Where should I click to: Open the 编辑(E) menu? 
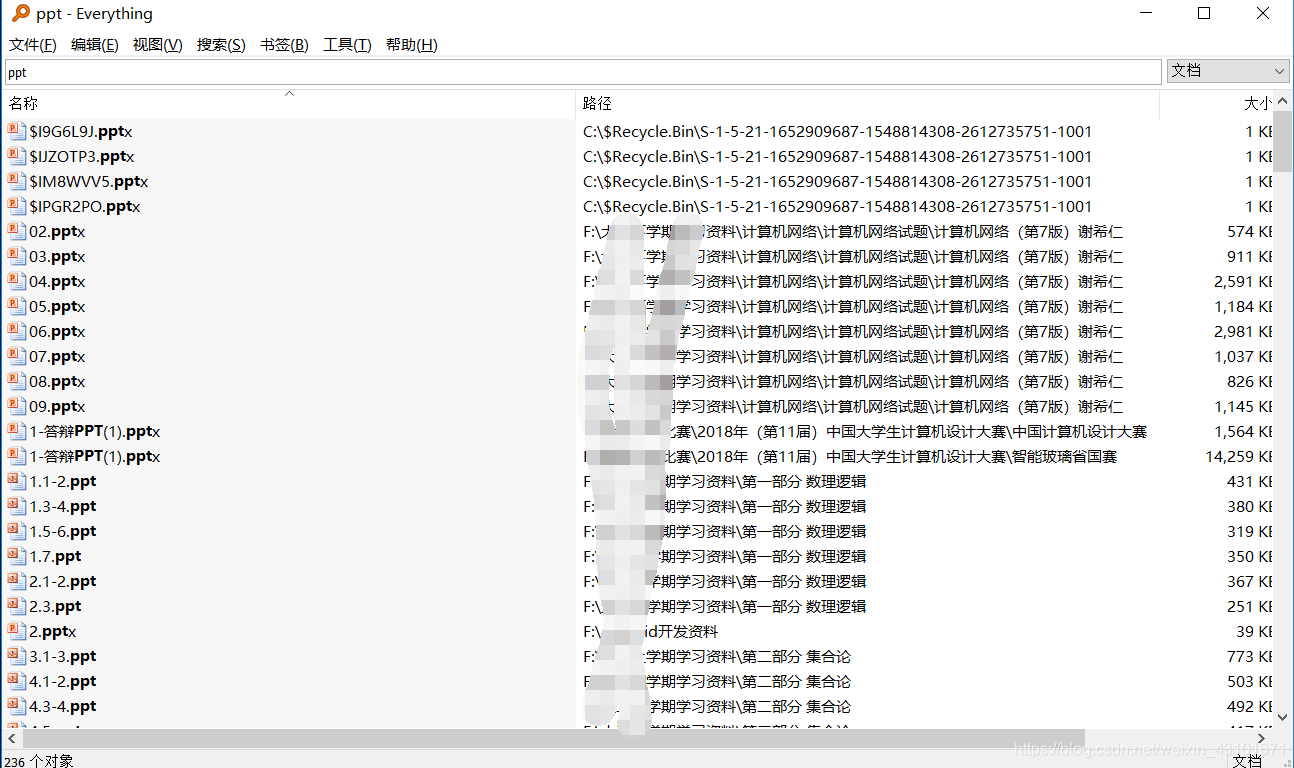coord(95,45)
